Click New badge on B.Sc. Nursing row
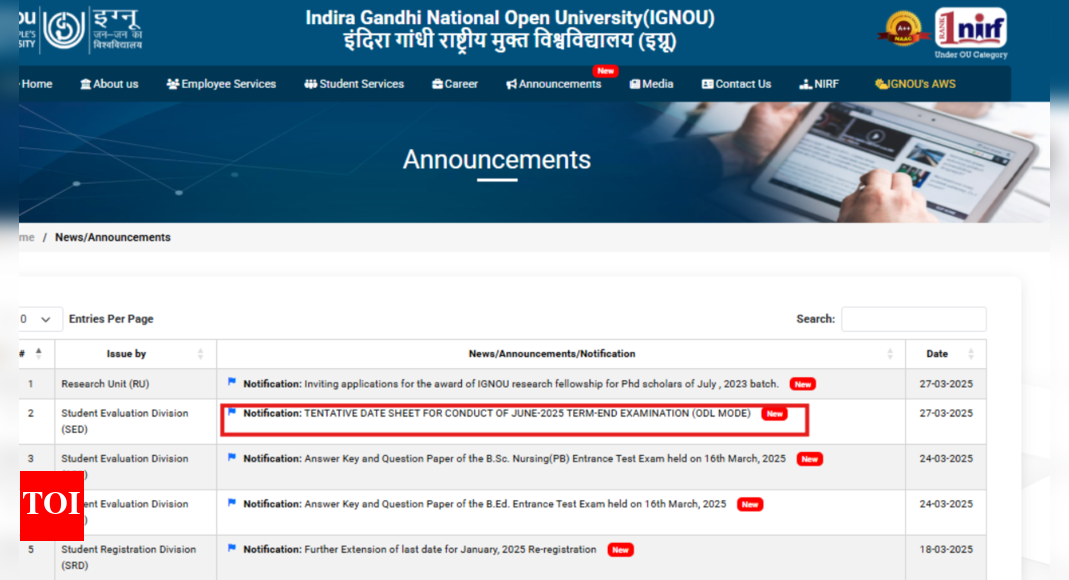Screen dimensions: 1069x580 pyautogui.click(x=810, y=459)
